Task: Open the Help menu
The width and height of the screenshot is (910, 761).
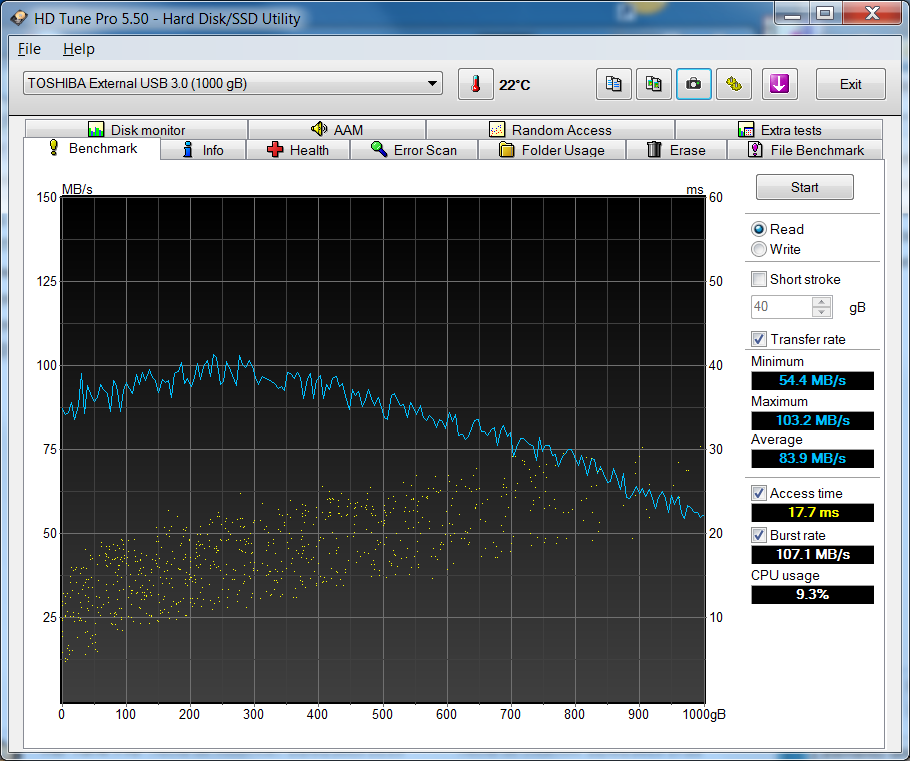Action: point(79,49)
